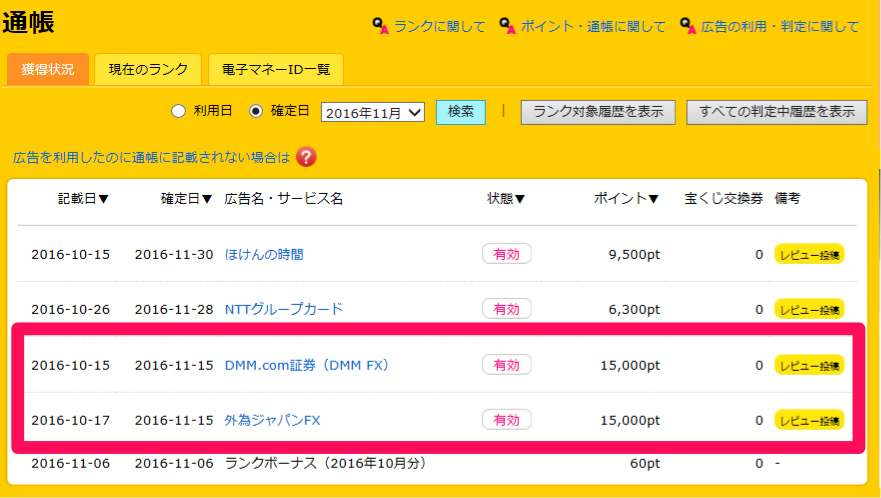Image resolution: width=881 pixels, height=498 pixels.
Task: Click the 2016-11-30 confirmation date
Action: click(x=174, y=255)
